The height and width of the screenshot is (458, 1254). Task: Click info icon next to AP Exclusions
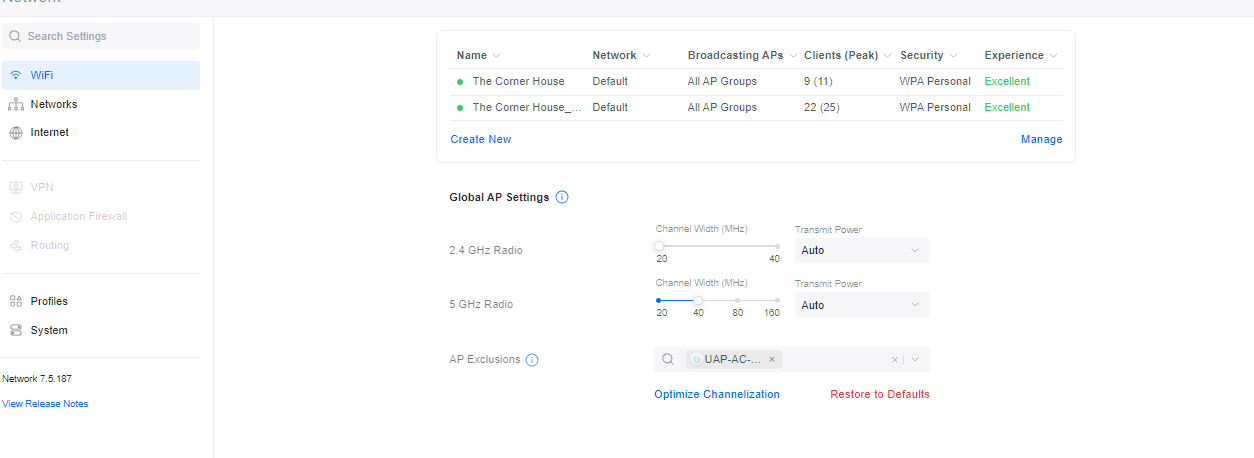click(532, 360)
